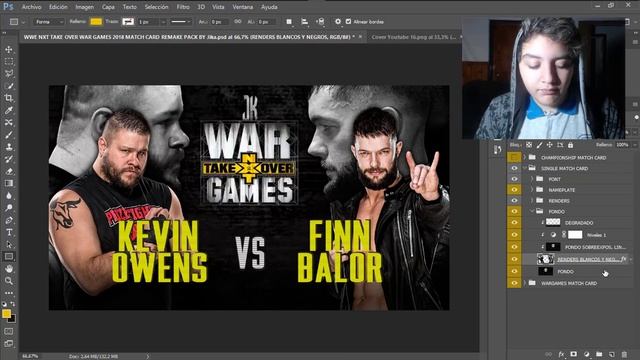This screenshot has width=640, height=360.
Task: Select the Move tool
Action: (9, 49)
